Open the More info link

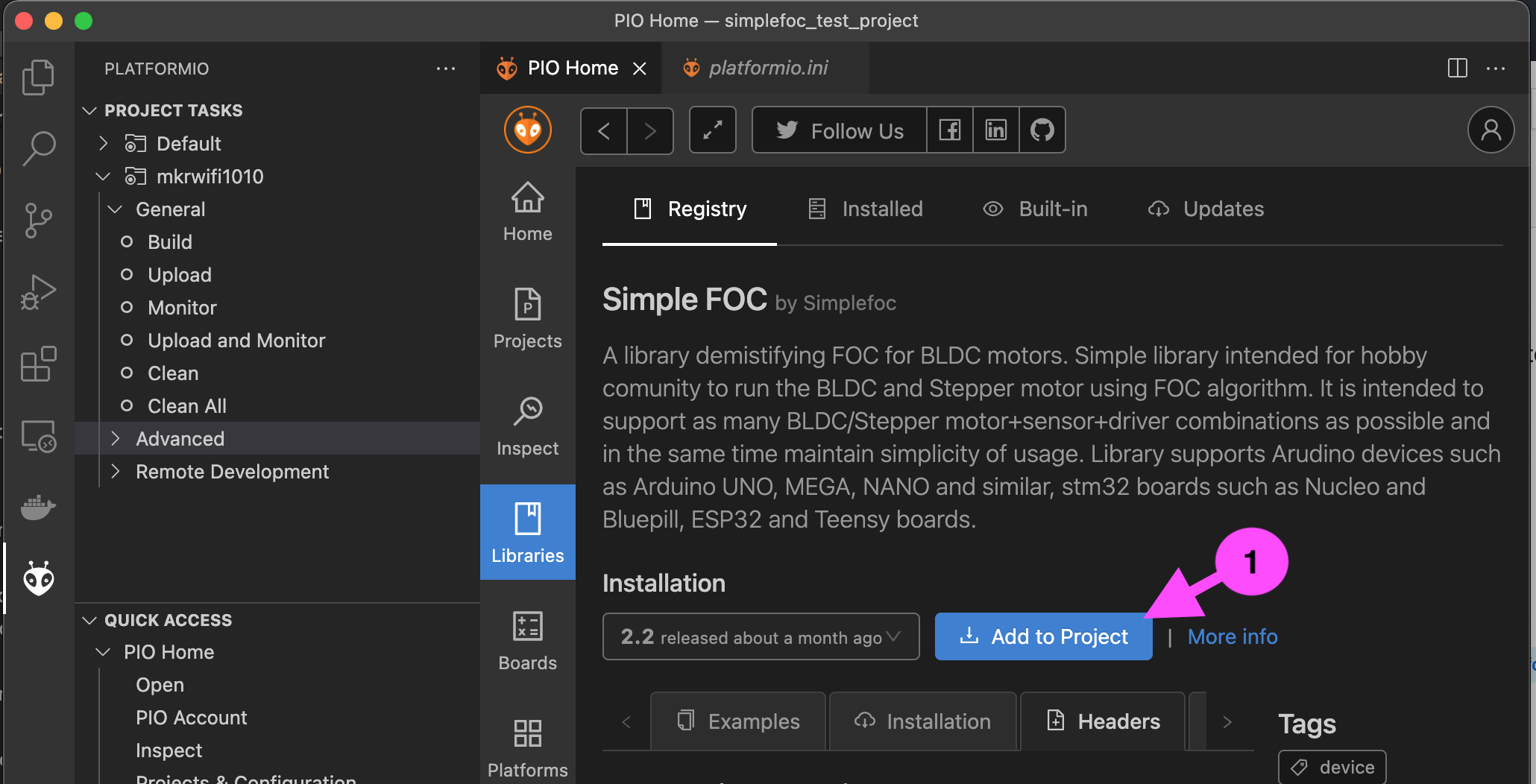[1233, 636]
